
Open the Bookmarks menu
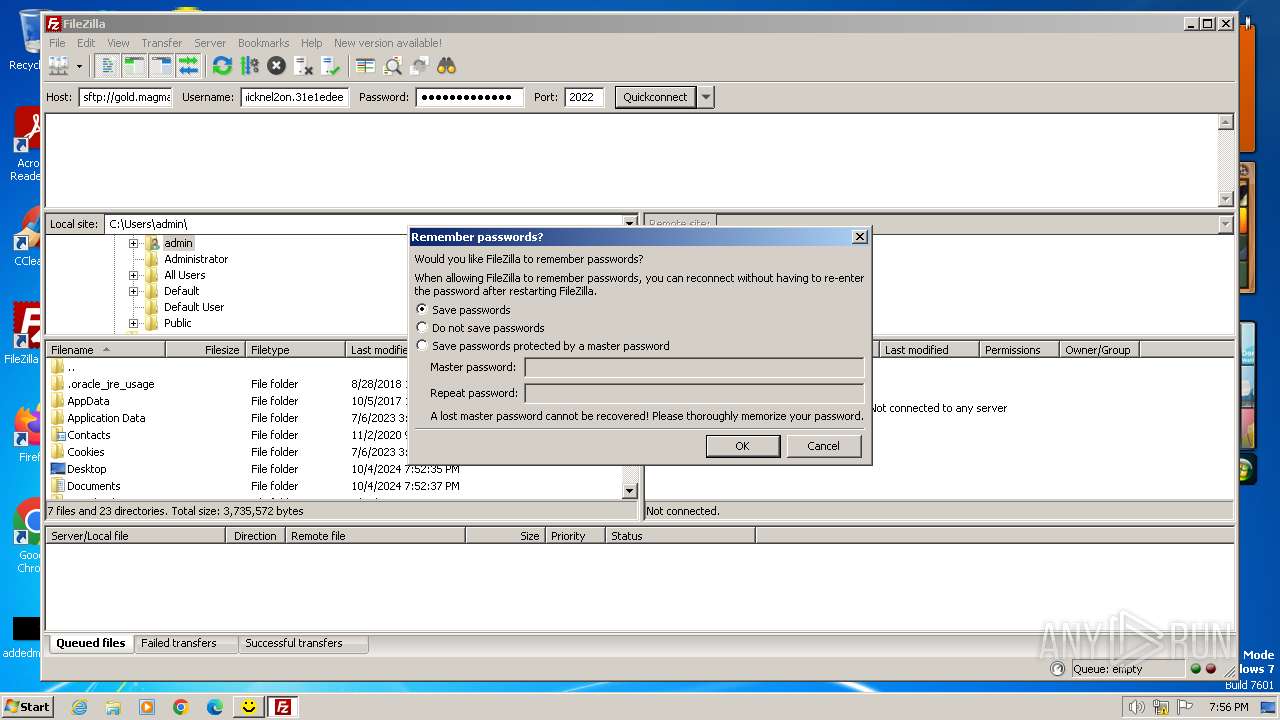[263, 43]
